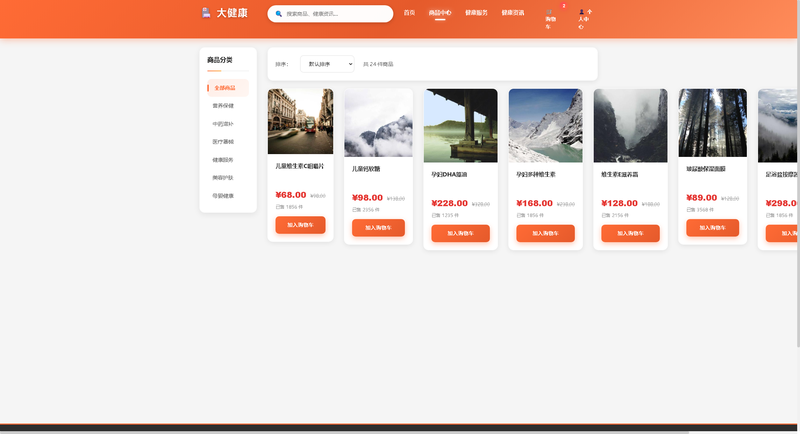This screenshot has width=800, height=434.
Task: Click the 维生素E滋养霜 product title
Action: (619, 174)
